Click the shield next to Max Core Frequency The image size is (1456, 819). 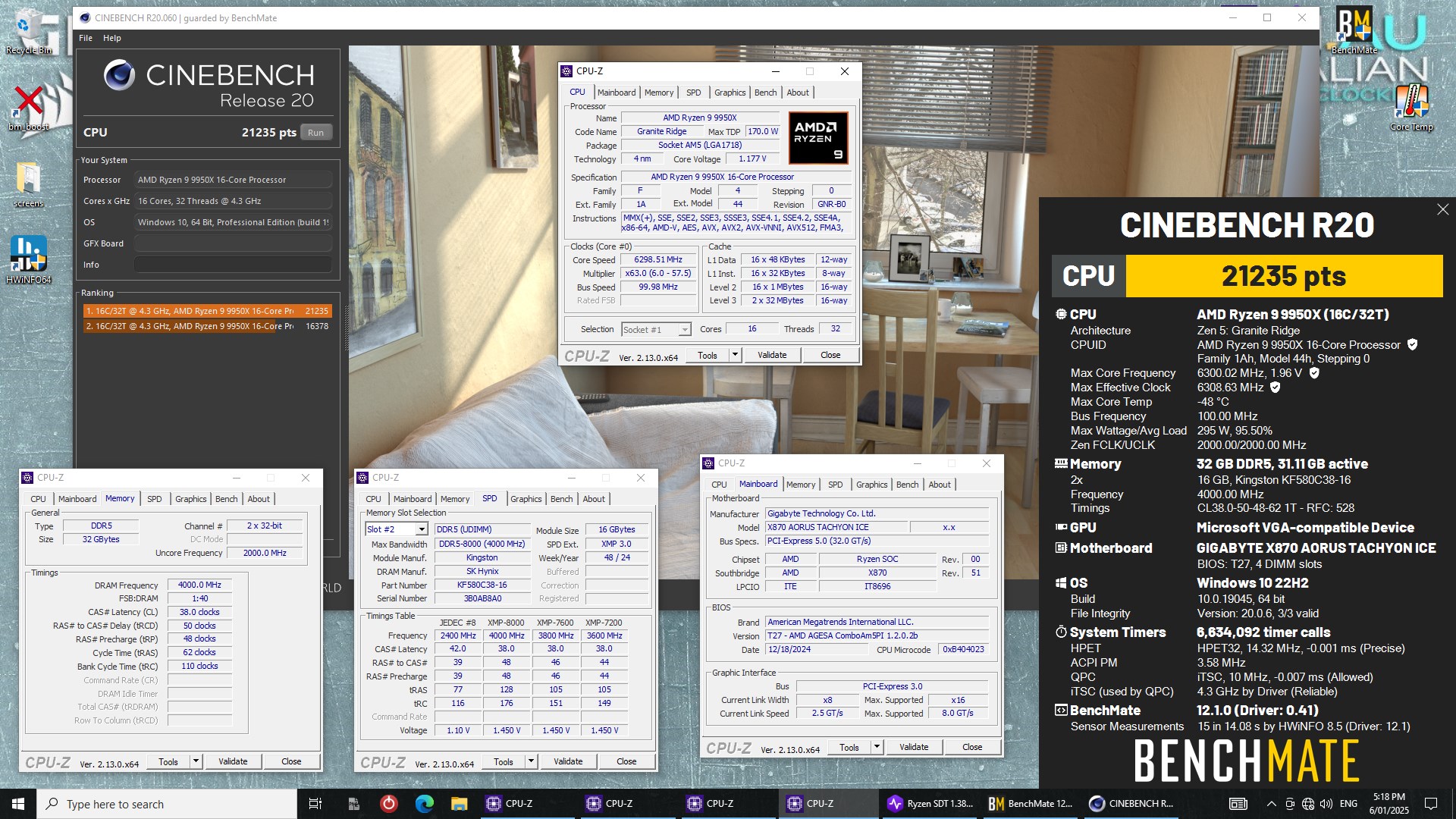[1314, 373]
